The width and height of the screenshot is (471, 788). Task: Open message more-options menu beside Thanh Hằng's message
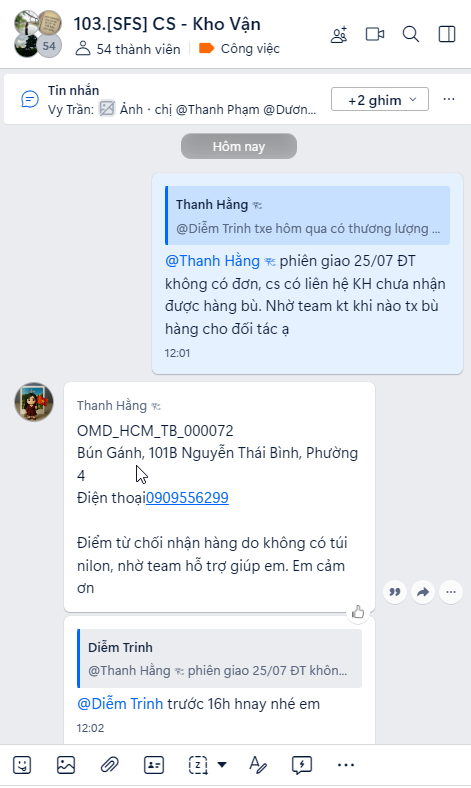[451, 592]
